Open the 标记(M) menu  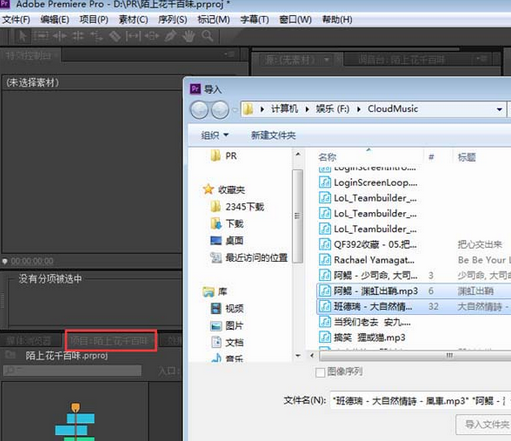214,19
